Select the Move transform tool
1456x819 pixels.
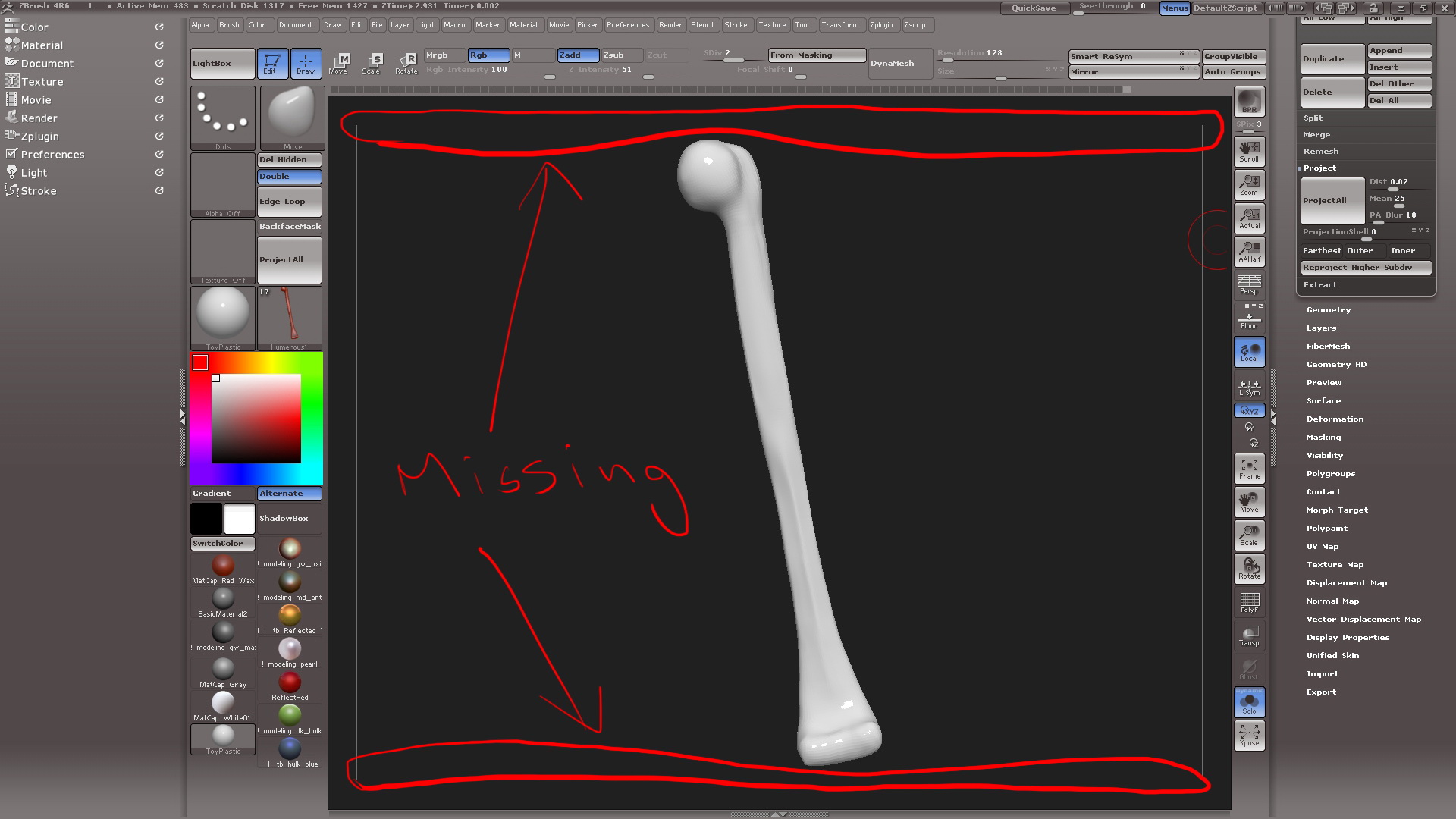click(x=339, y=64)
